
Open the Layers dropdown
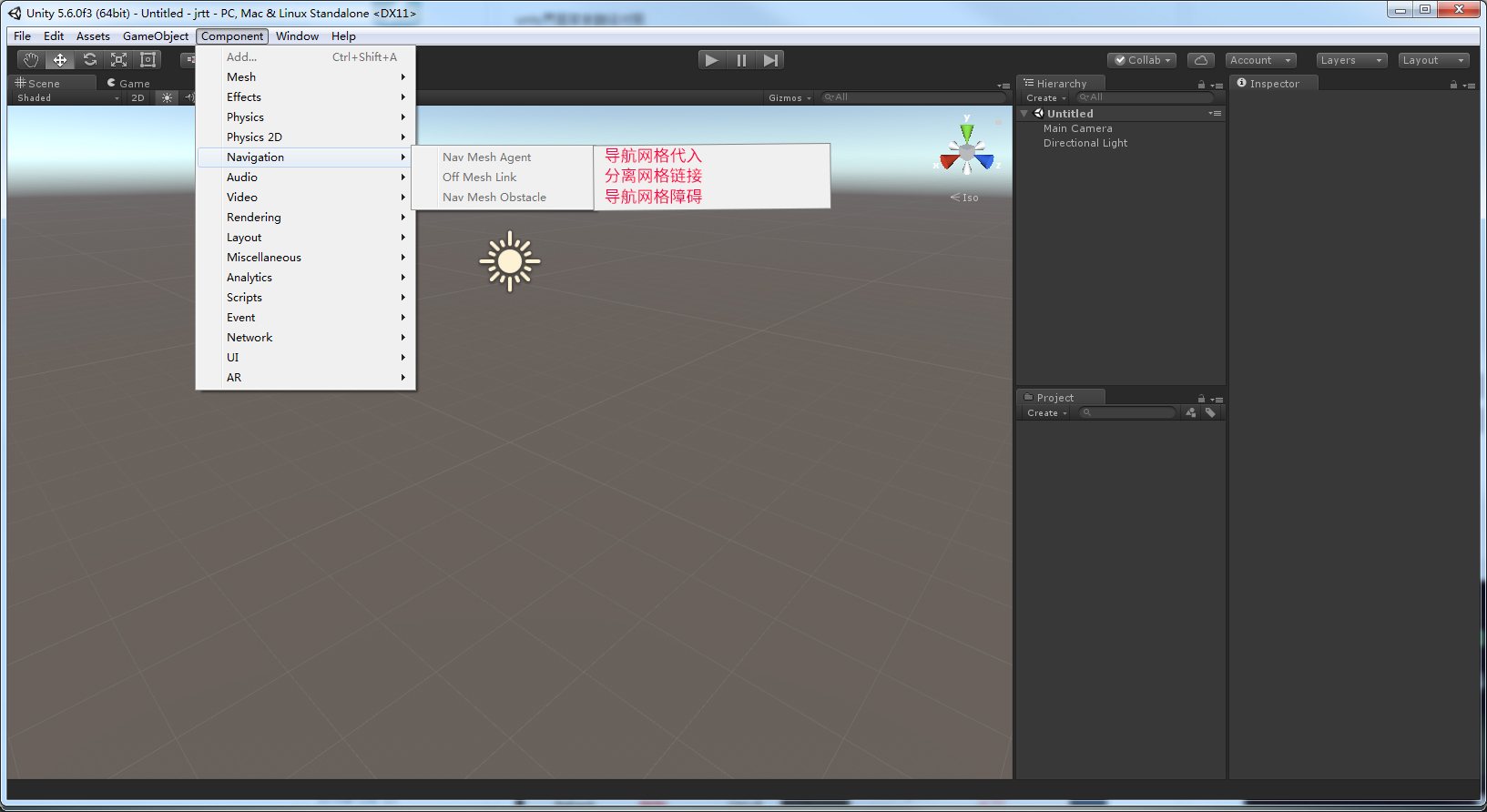[1351, 60]
